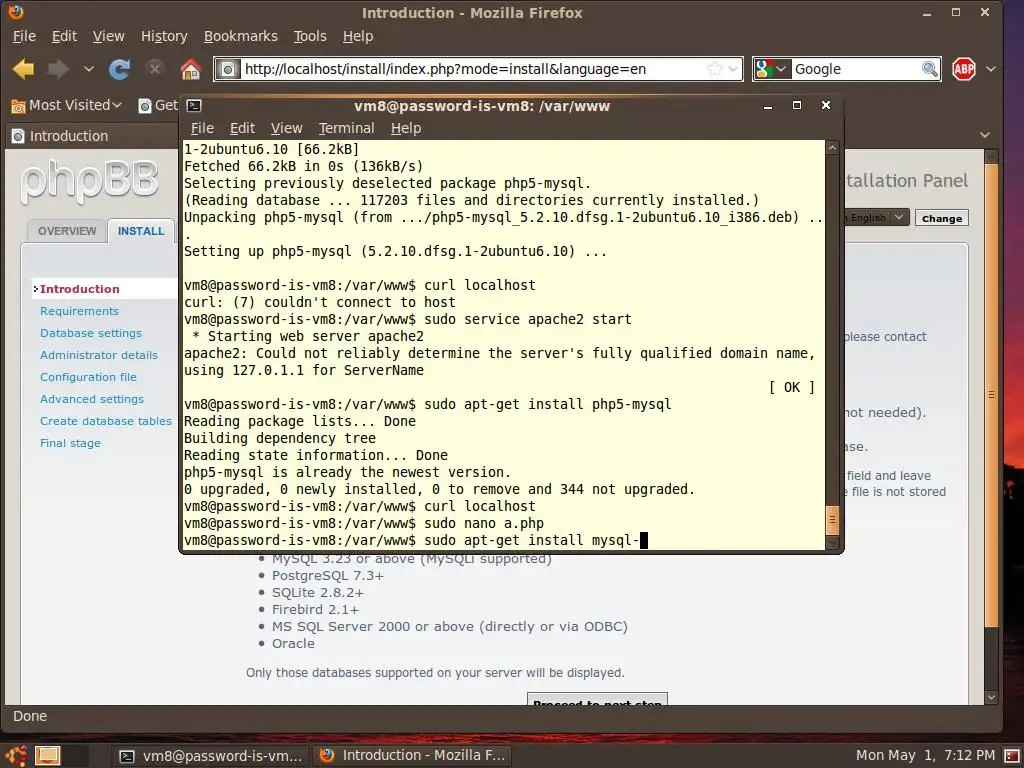
Task: Maximize the terminal window
Action: pyautogui.click(x=797, y=105)
